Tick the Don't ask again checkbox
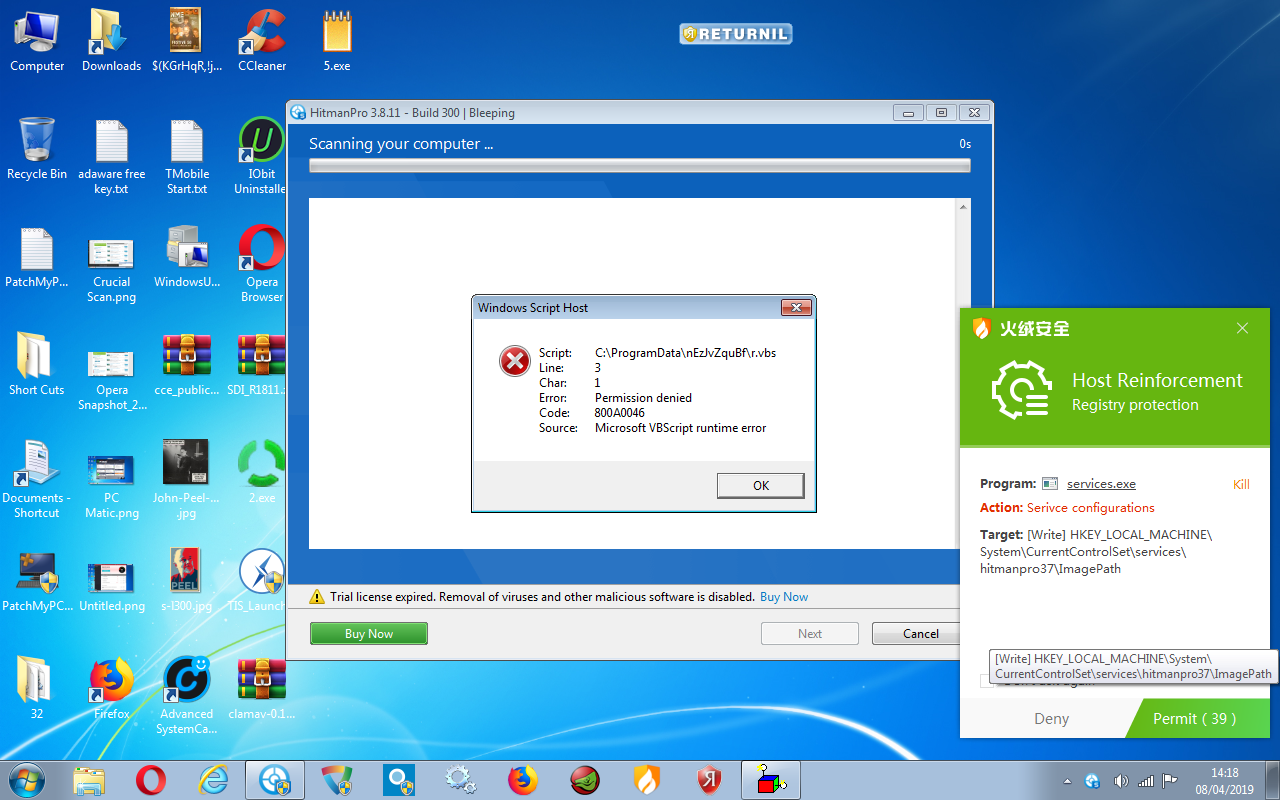 click(988, 682)
